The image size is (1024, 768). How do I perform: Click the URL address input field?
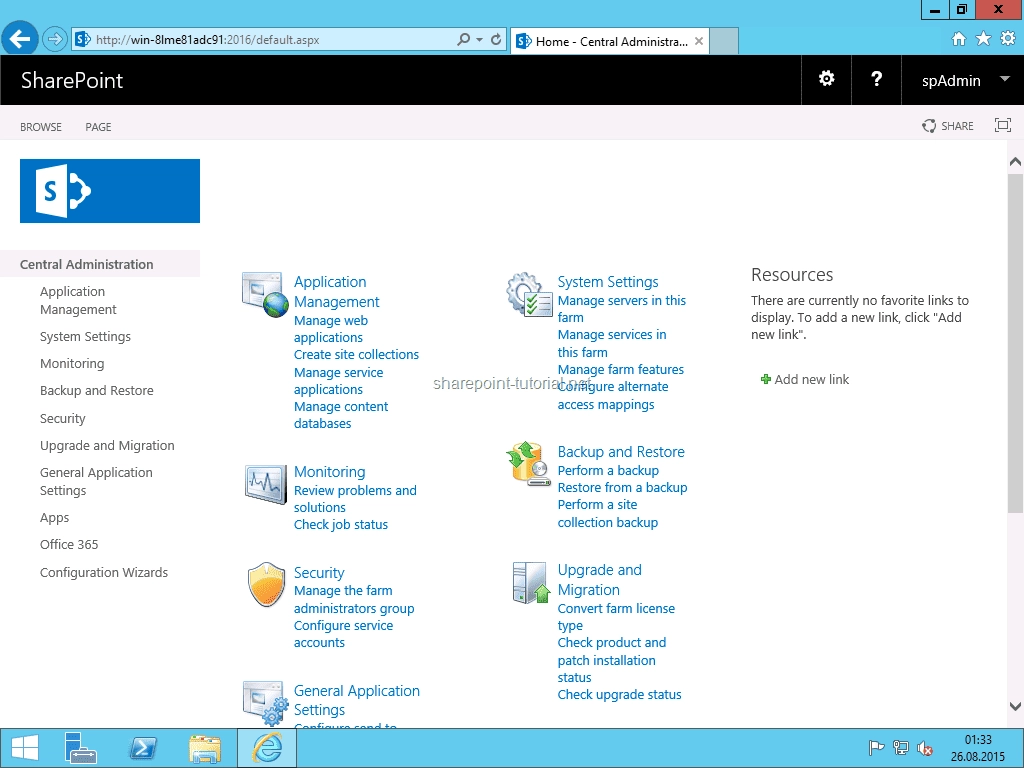[x=273, y=40]
